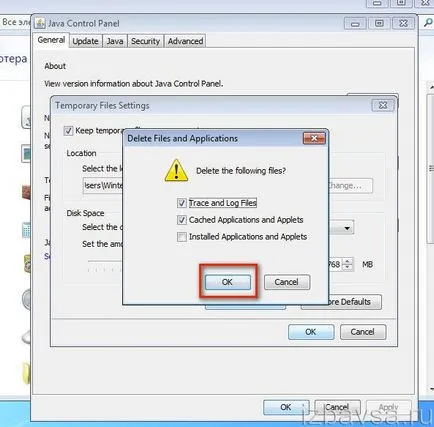Maximize the Java Control Panel window
The image size is (434, 427).
379,24
